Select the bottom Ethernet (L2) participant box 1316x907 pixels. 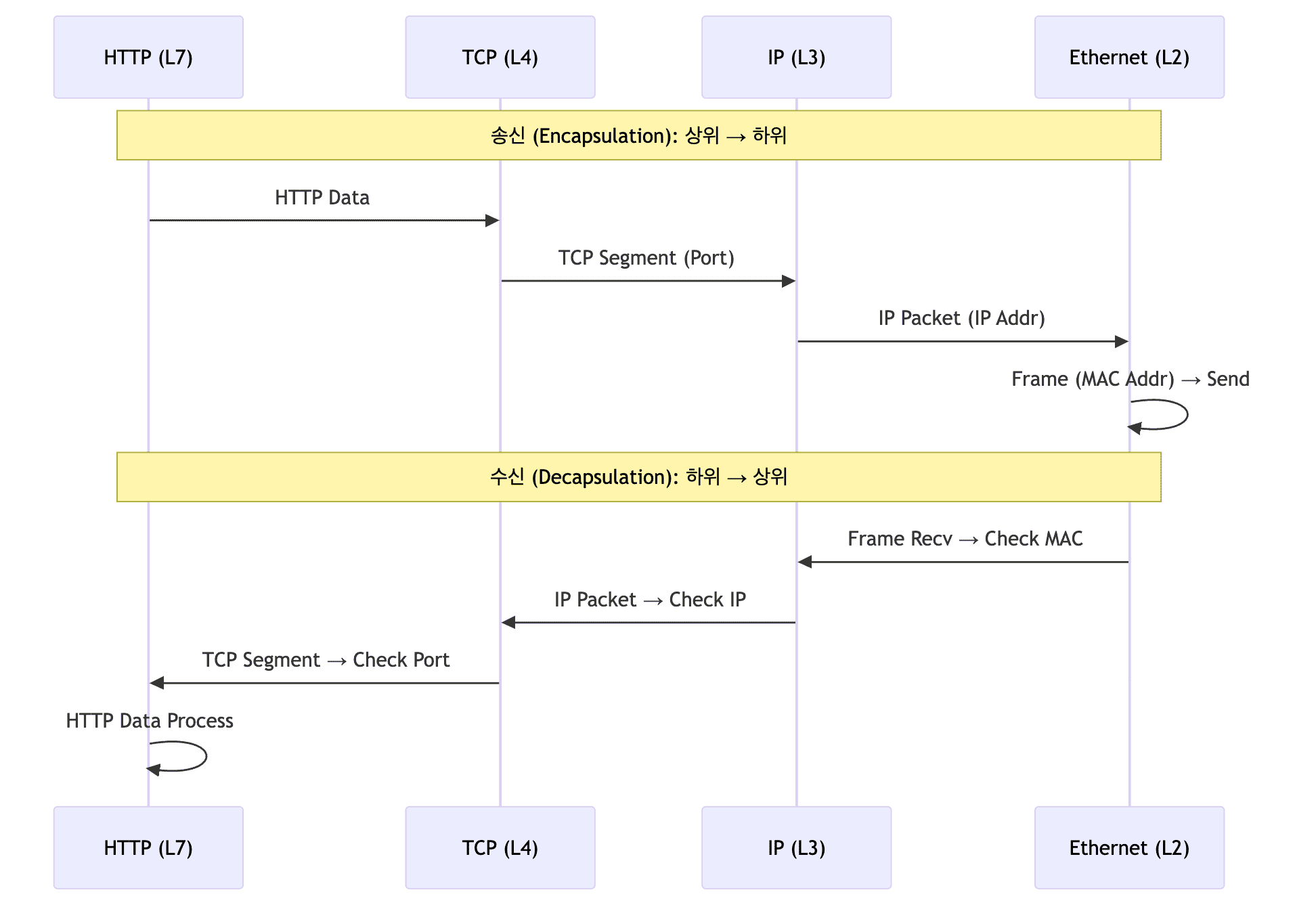tap(1128, 847)
